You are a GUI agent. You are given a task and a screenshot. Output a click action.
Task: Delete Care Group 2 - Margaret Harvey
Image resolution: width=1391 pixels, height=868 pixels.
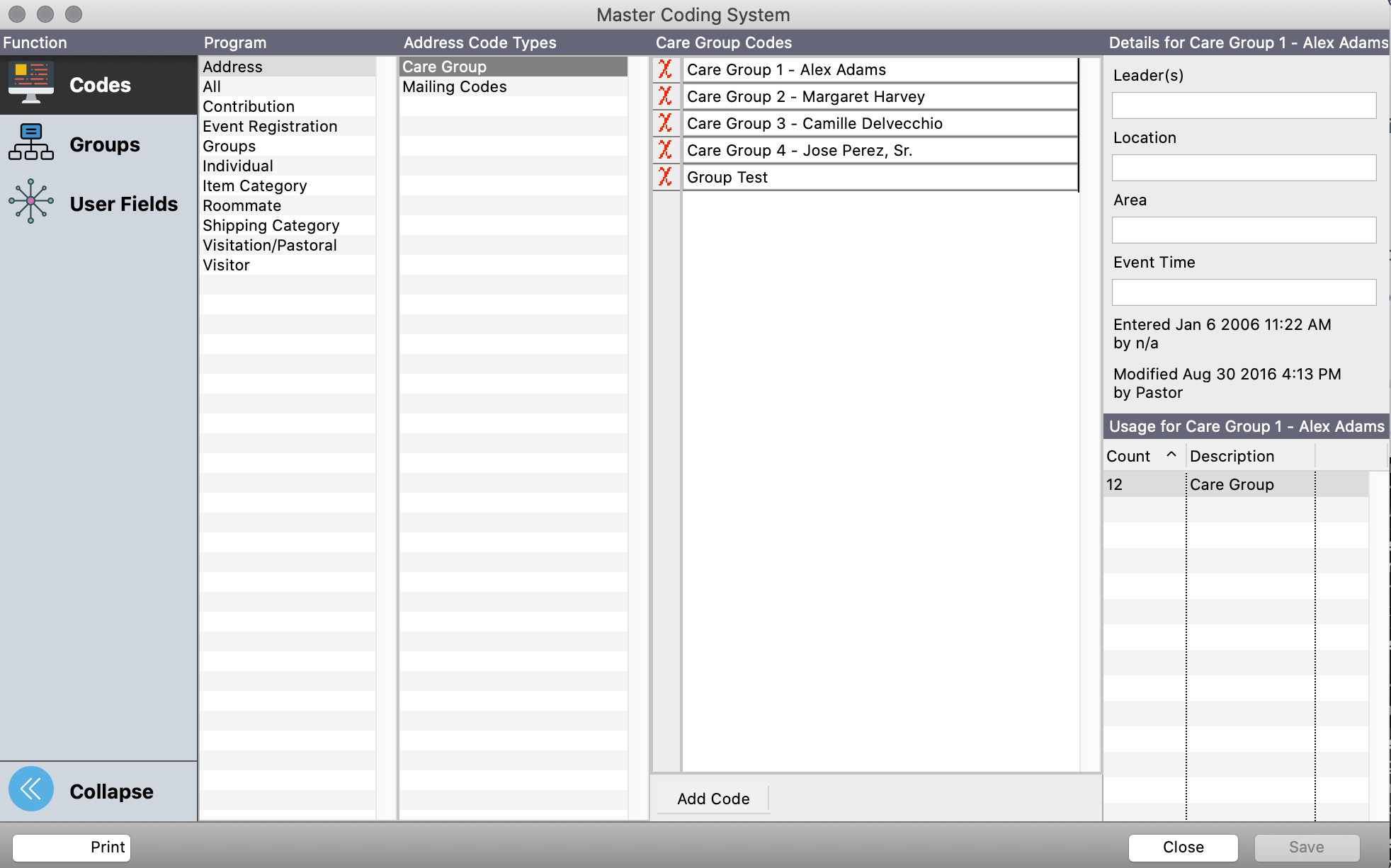[665, 96]
